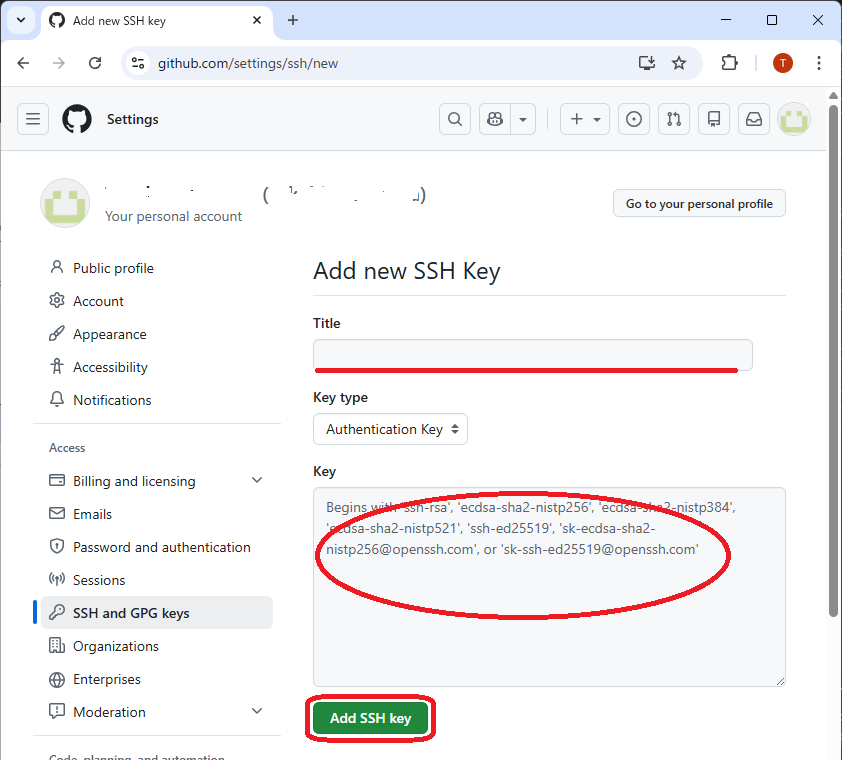Reload the github.com page

95,62
